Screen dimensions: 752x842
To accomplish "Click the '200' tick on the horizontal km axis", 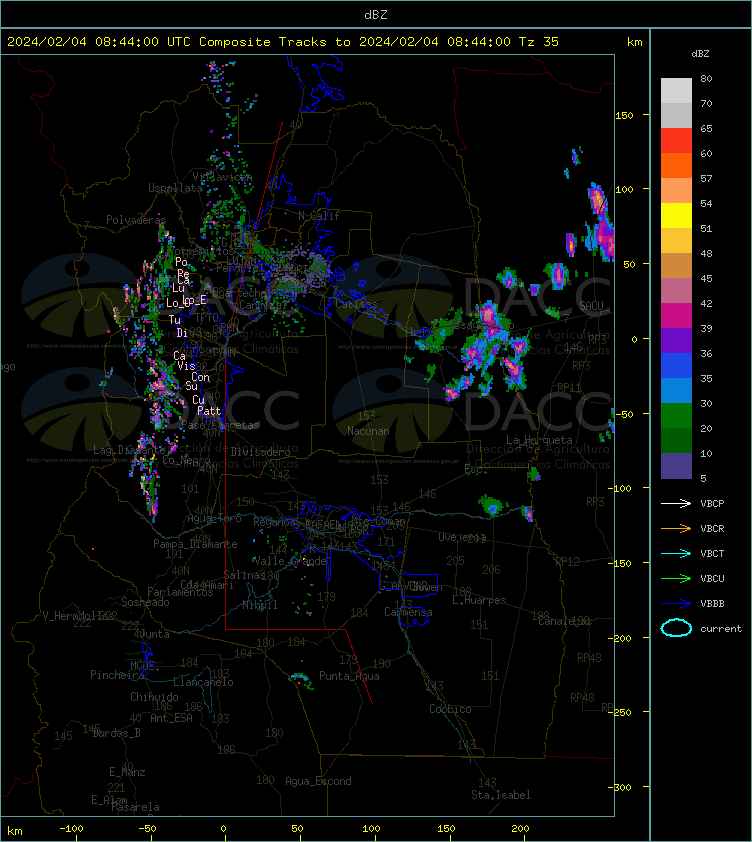I will pos(520,829).
